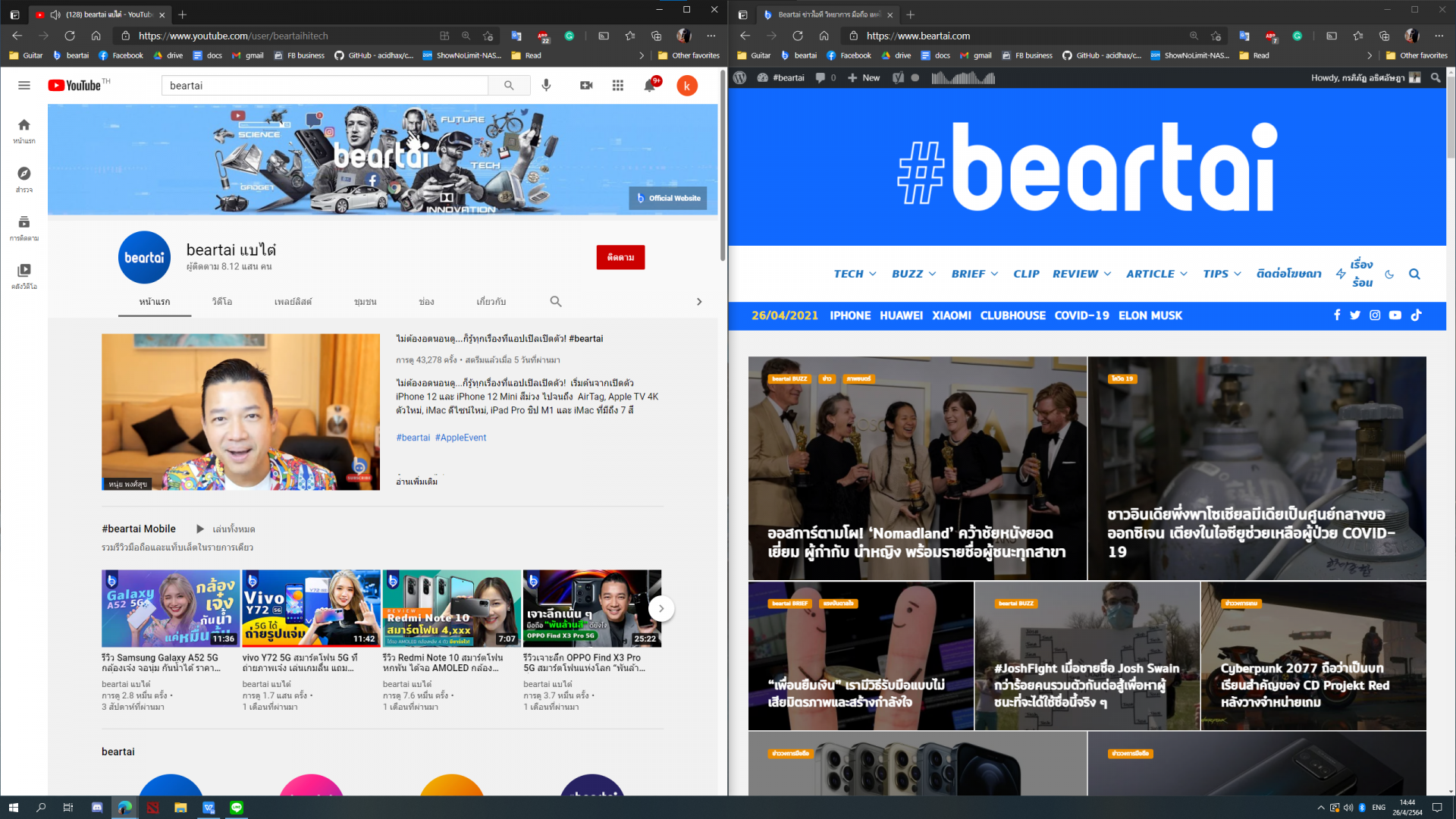Open the YouTube channel videos tab
The image size is (1456, 819).
(x=222, y=302)
